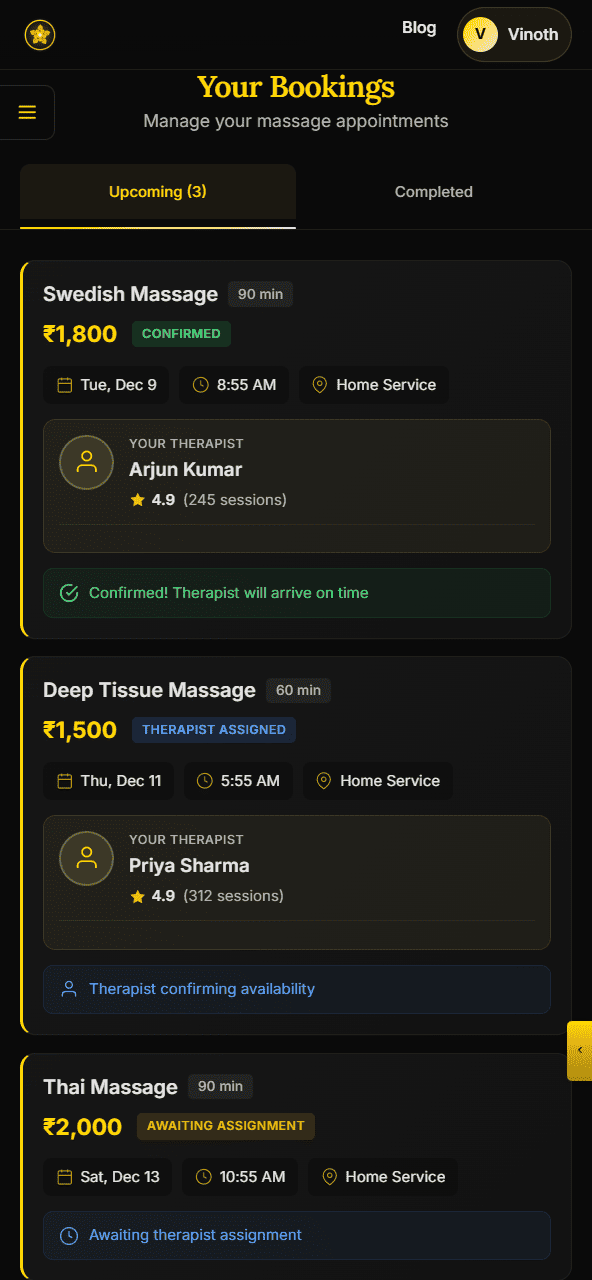Switch to the Completed tab
Screen dimensions: 592x1280
tap(434, 192)
